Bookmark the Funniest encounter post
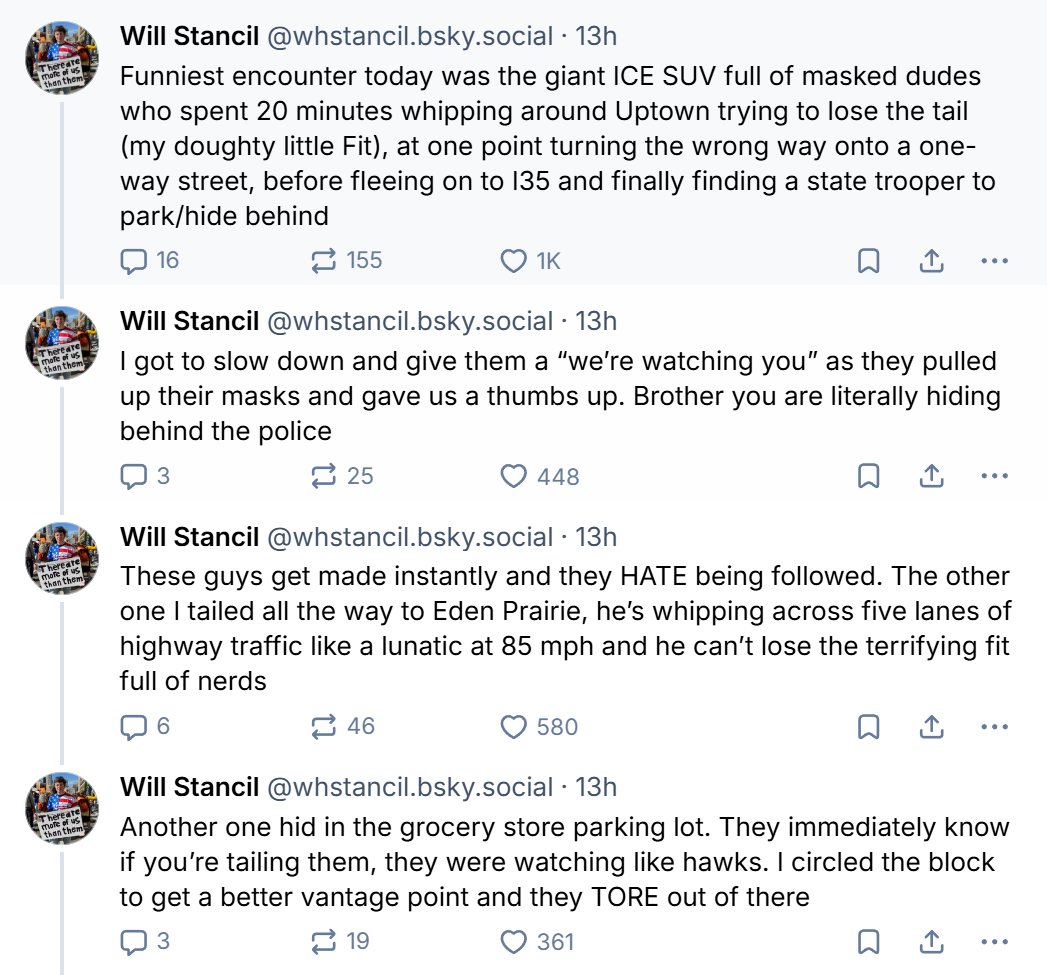 869,261
